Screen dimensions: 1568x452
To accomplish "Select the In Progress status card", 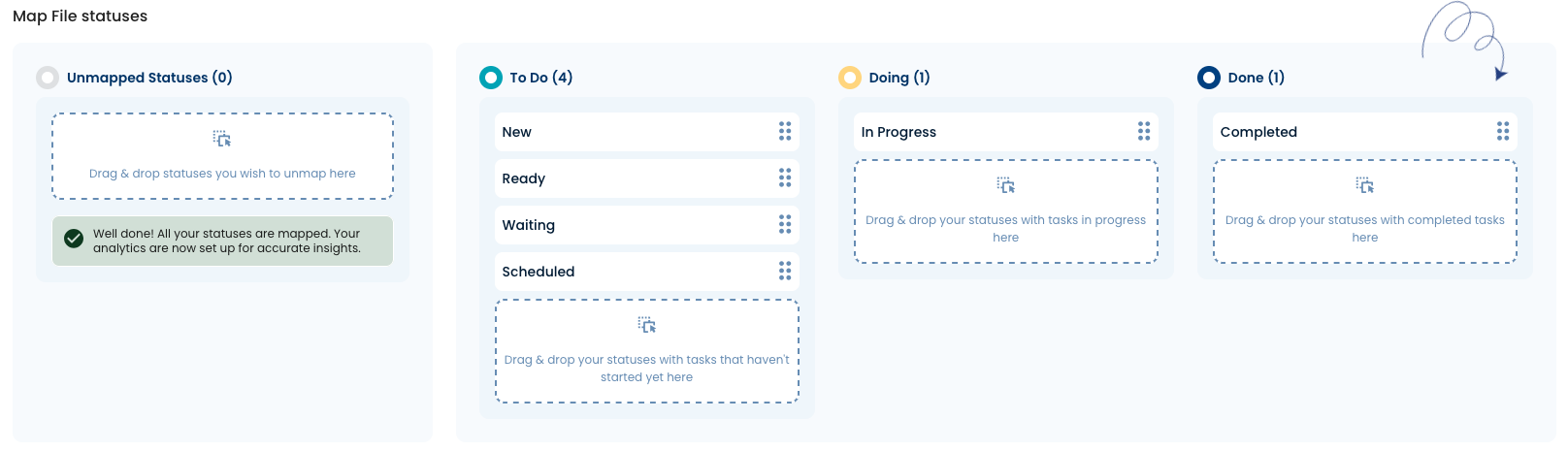I will point(1006,132).
